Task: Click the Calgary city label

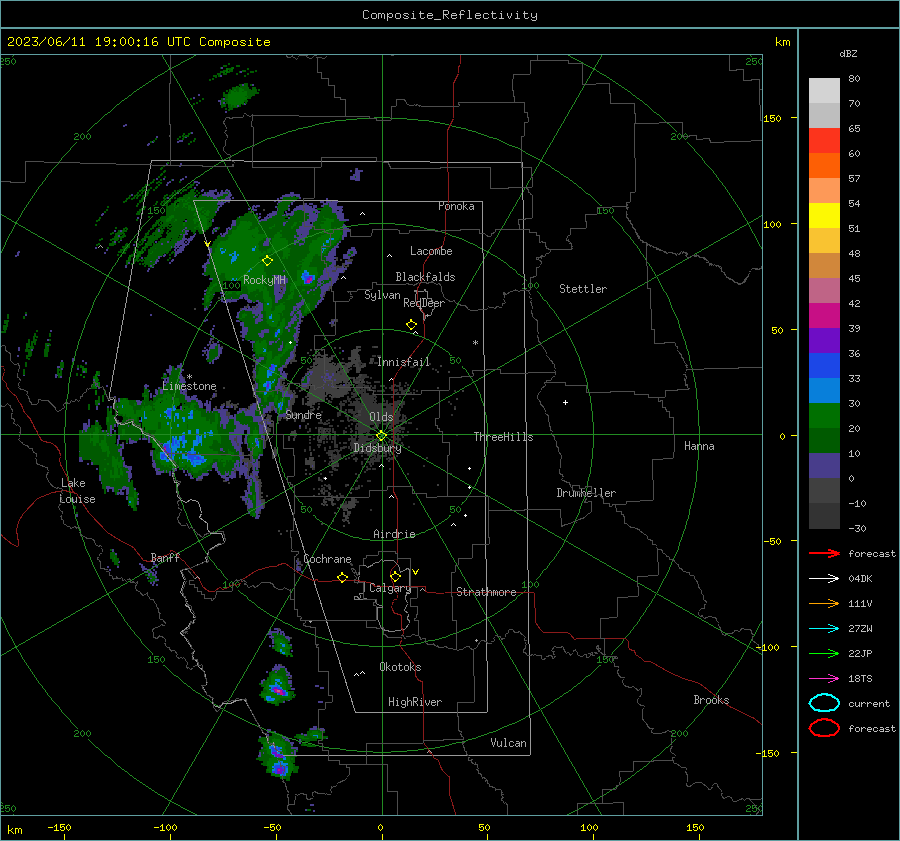Action: [x=390, y=588]
